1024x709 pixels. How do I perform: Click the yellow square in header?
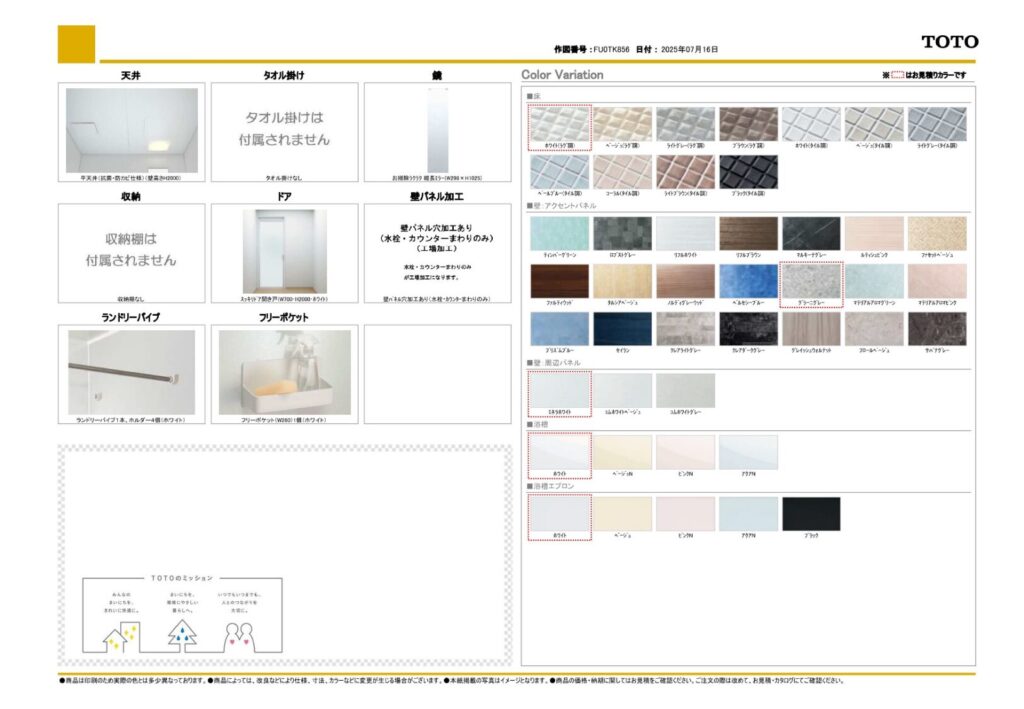pos(77,44)
